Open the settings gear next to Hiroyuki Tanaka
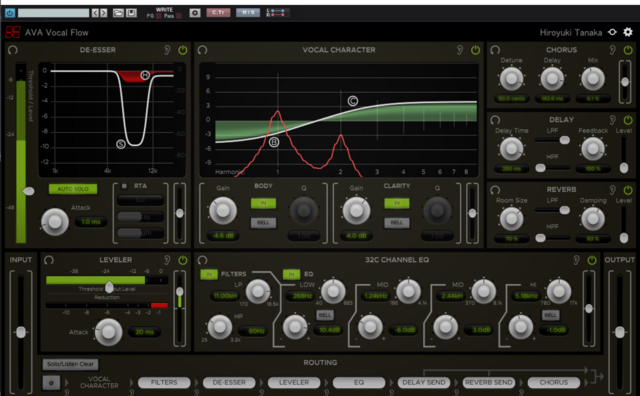Viewport: 640px width, 396px height. (628, 32)
